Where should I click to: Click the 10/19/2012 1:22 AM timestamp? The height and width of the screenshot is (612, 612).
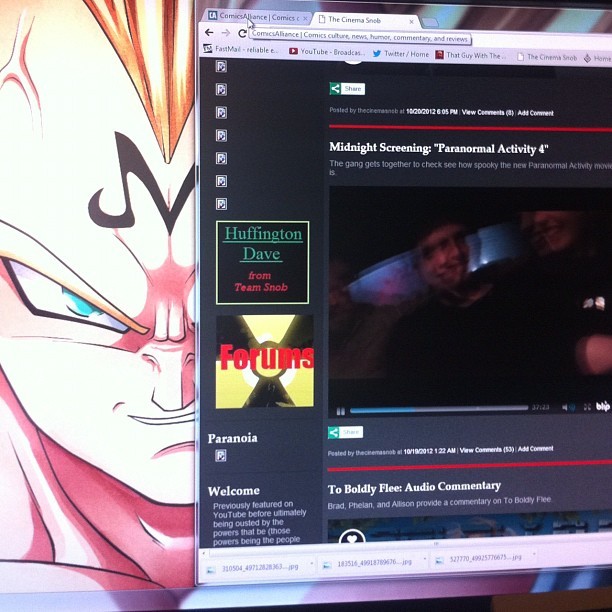[429, 451]
